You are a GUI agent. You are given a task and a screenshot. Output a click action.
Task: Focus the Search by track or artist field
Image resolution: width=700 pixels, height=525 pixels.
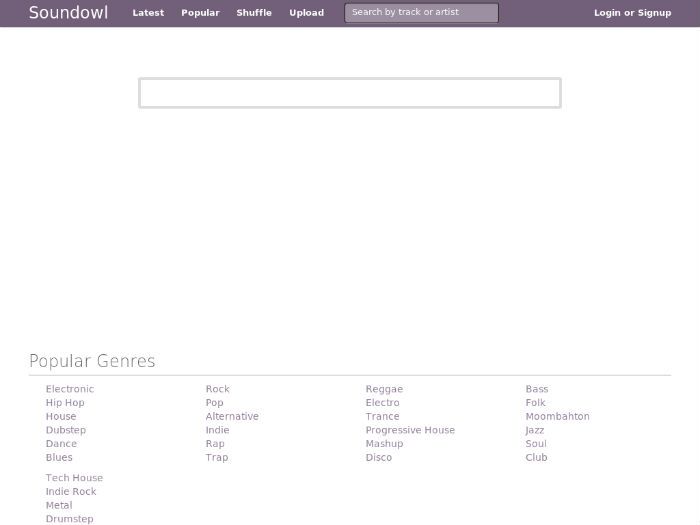click(x=421, y=12)
